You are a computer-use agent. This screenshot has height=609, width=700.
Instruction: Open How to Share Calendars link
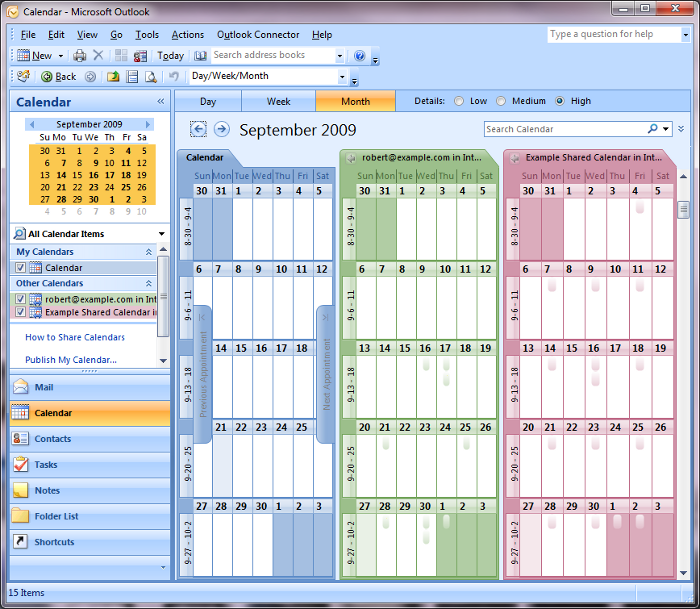point(75,337)
